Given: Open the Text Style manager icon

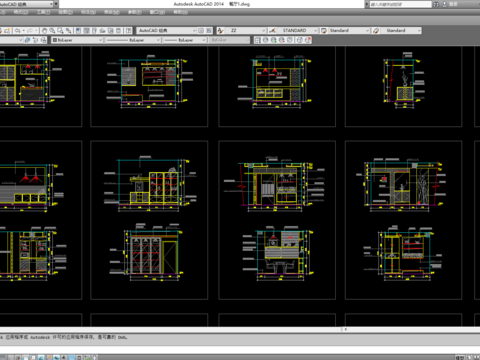Looking at the screenshot, I should (220, 31).
